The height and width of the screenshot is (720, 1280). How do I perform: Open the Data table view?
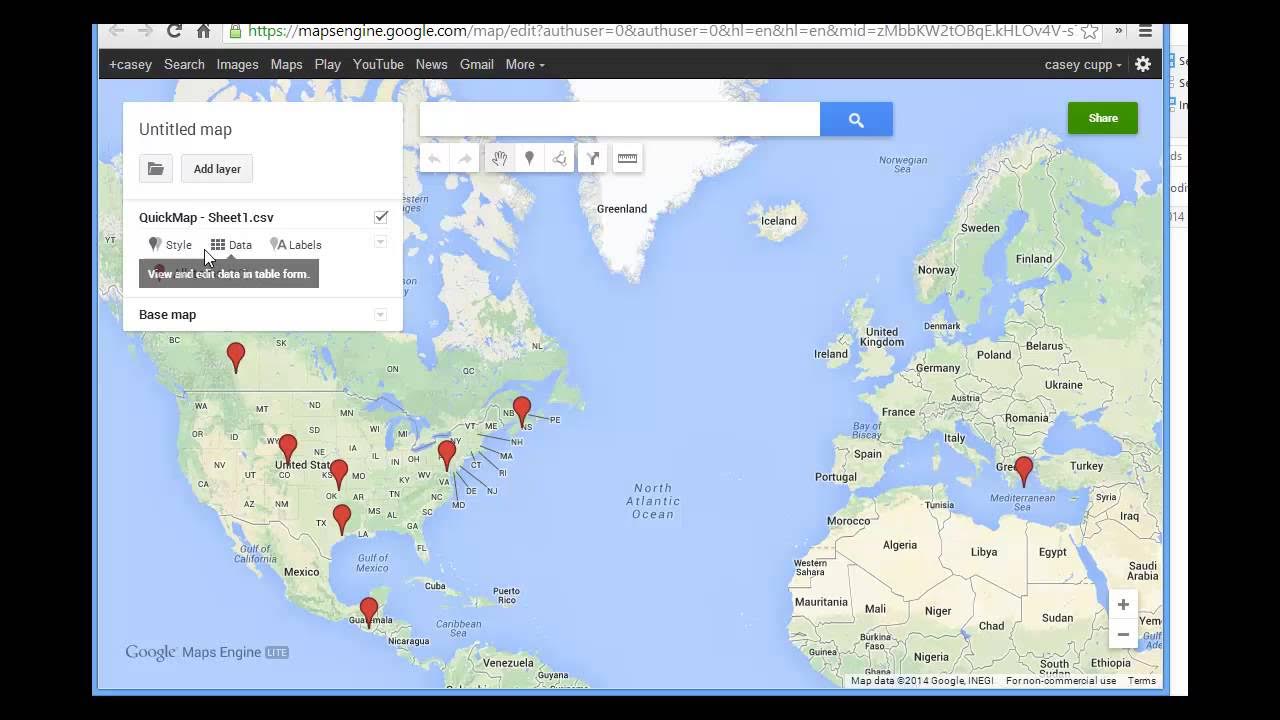pyautogui.click(x=231, y=245)
